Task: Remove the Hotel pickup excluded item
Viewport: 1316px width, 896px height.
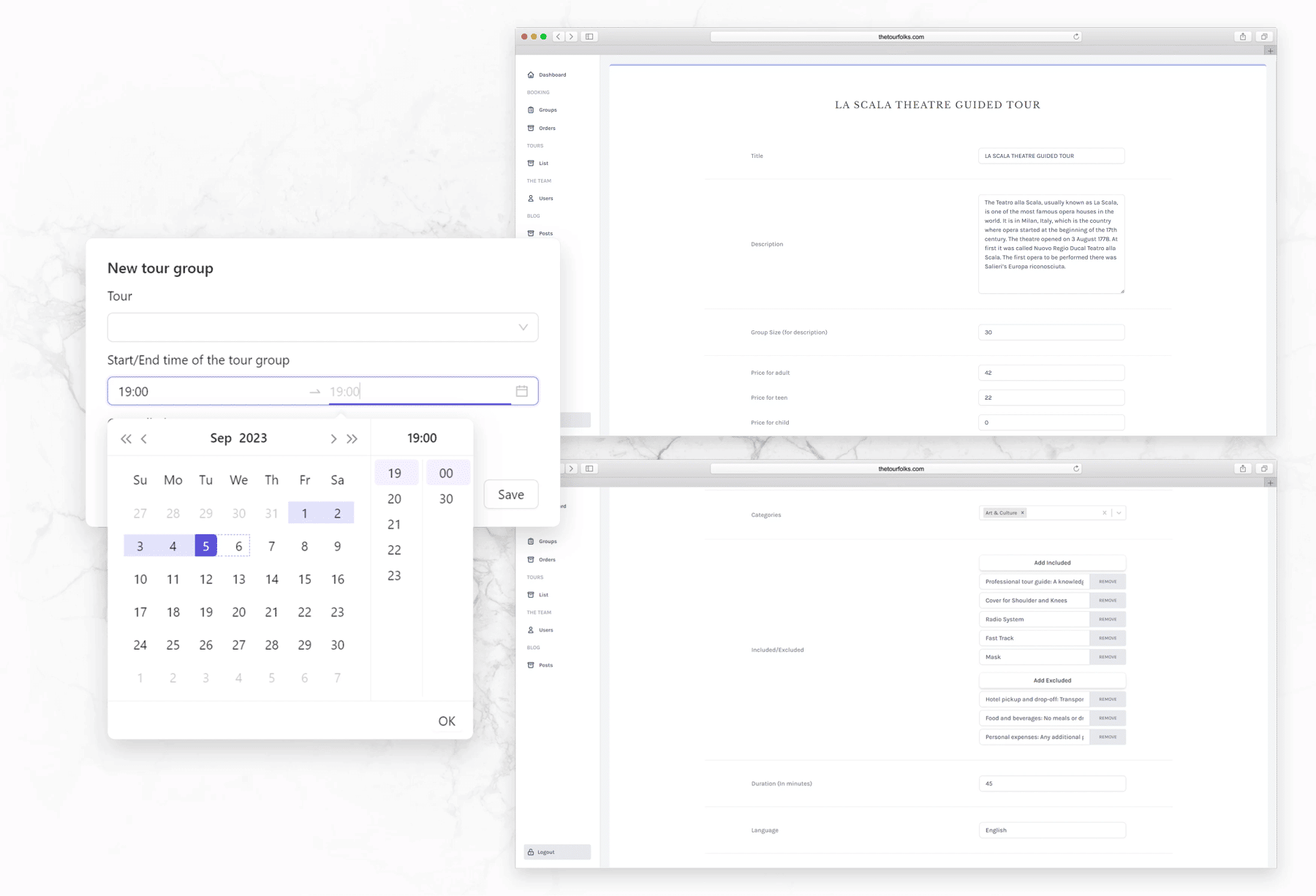Action: (1108, 699)
